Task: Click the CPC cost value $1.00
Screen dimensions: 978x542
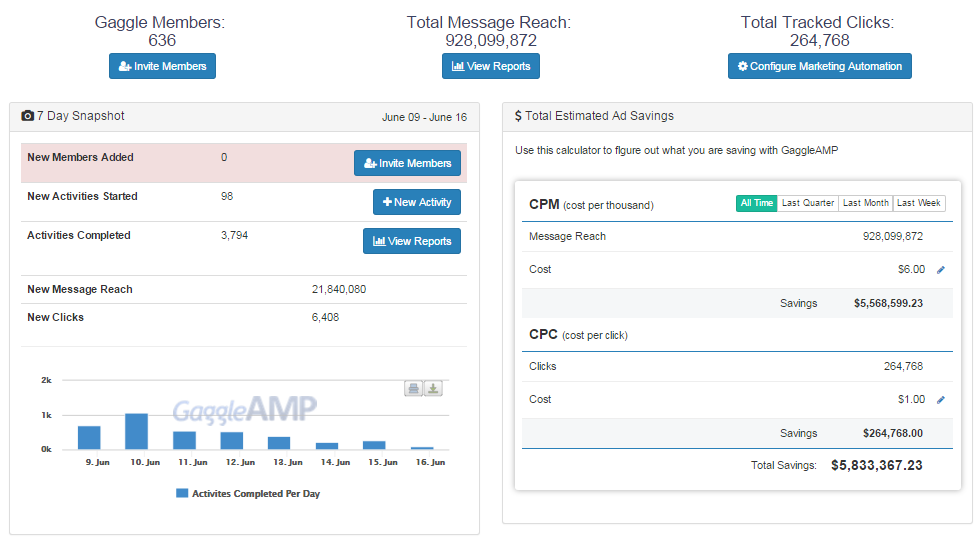Action: pos(911,400)
